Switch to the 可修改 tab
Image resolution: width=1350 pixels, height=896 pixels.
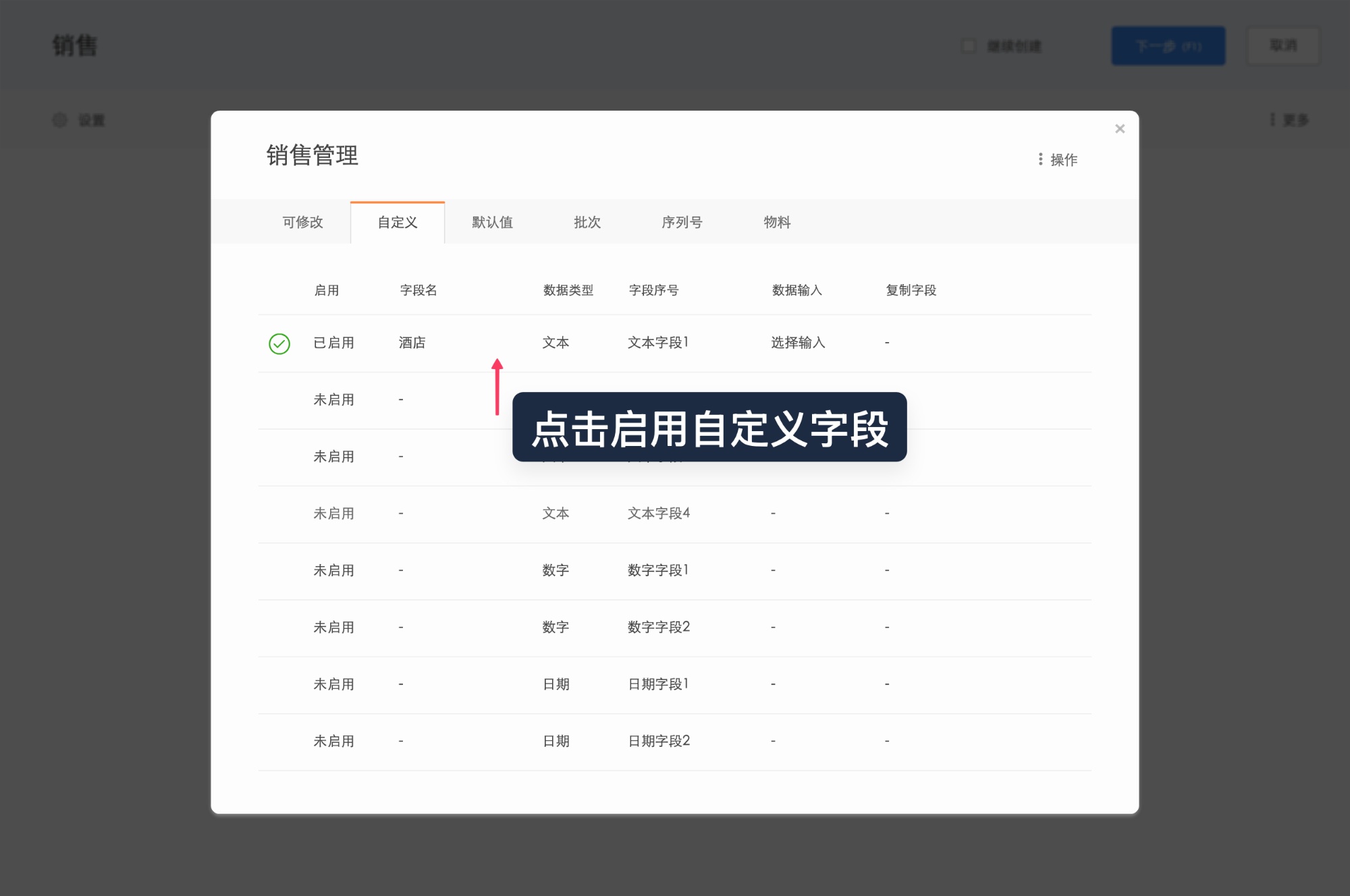click(x=302, y=223)
